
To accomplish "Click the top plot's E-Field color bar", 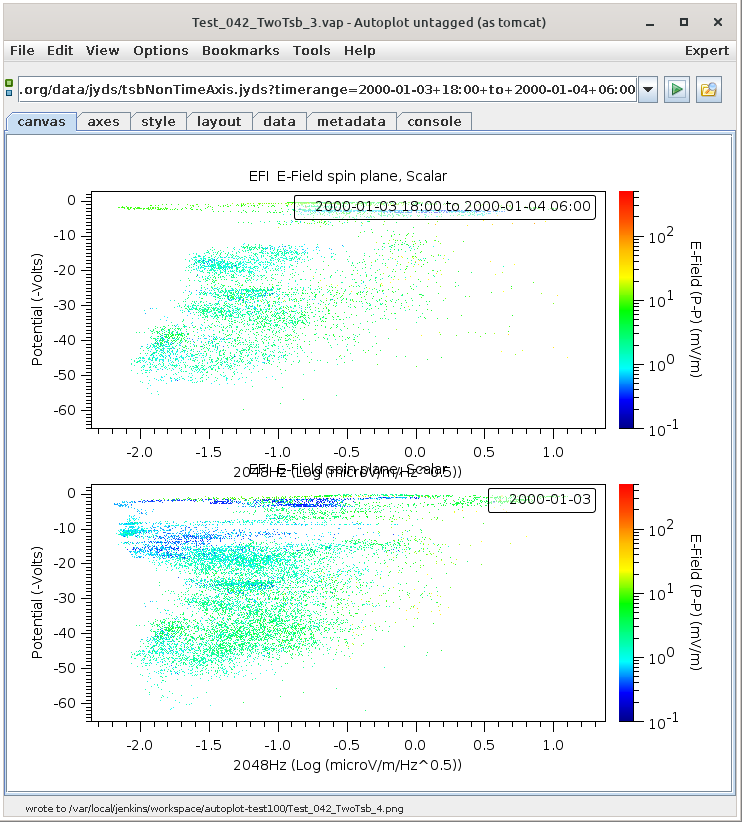I will [x=627, y=309].
